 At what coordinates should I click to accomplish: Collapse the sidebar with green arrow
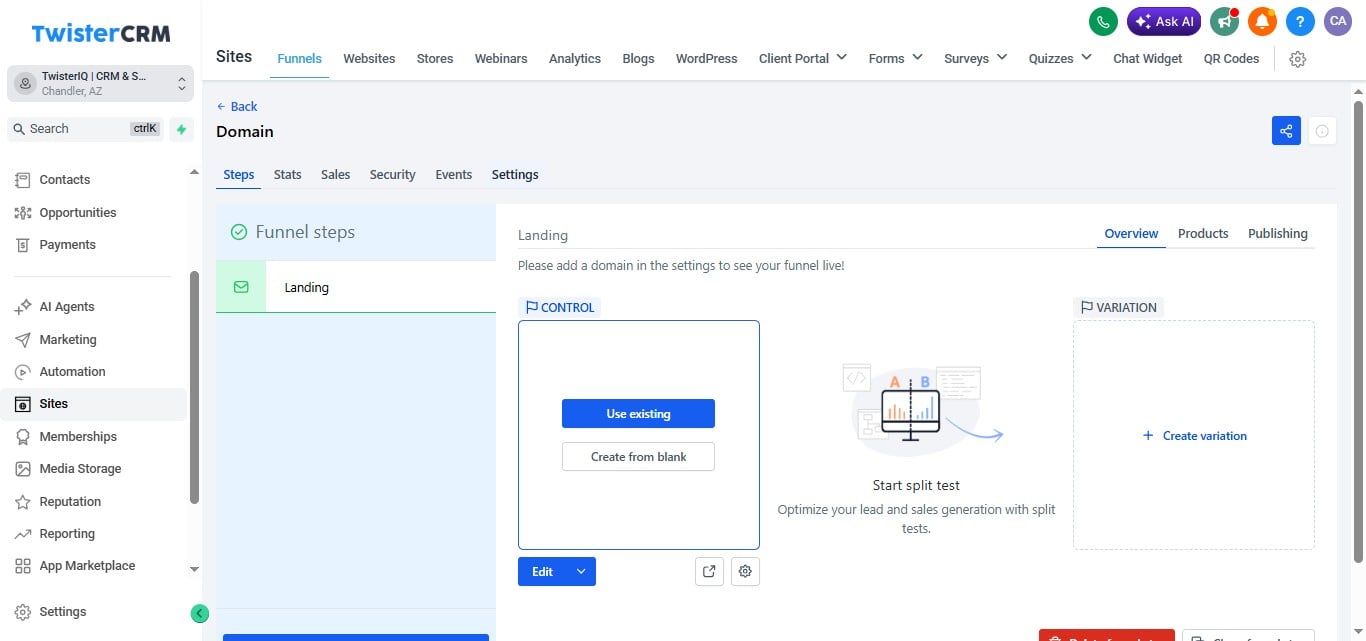[x=200, y=614]
